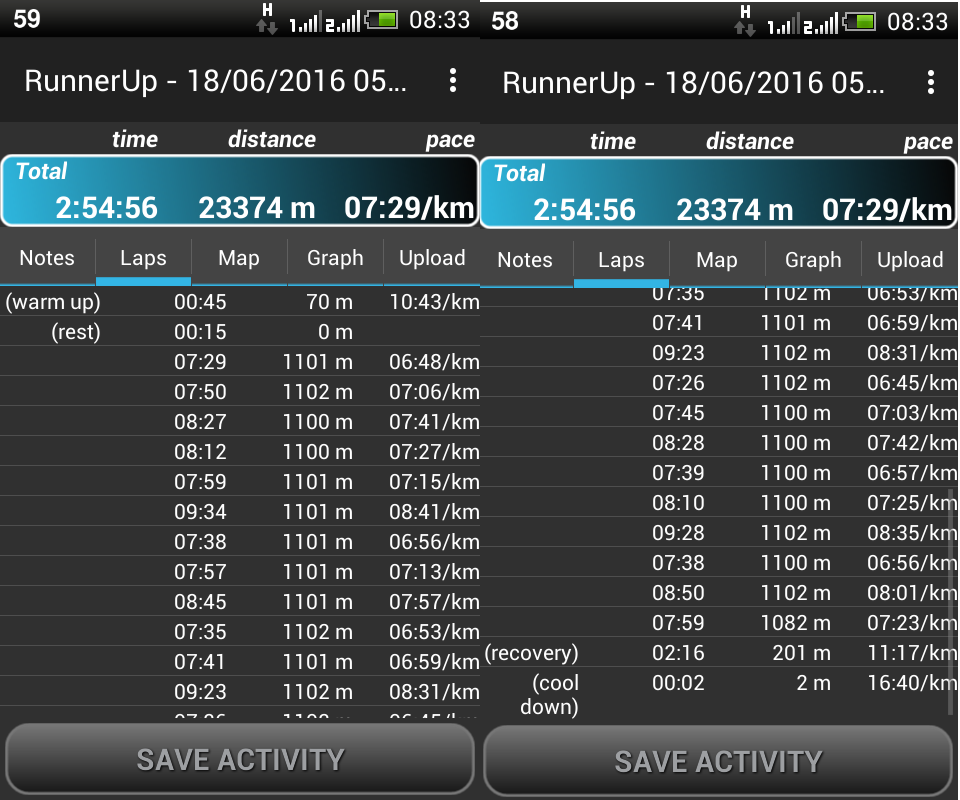This screenshot has width=960, height=800.
Task: Select Laps tab in left screen
Action: pos(143,258)
